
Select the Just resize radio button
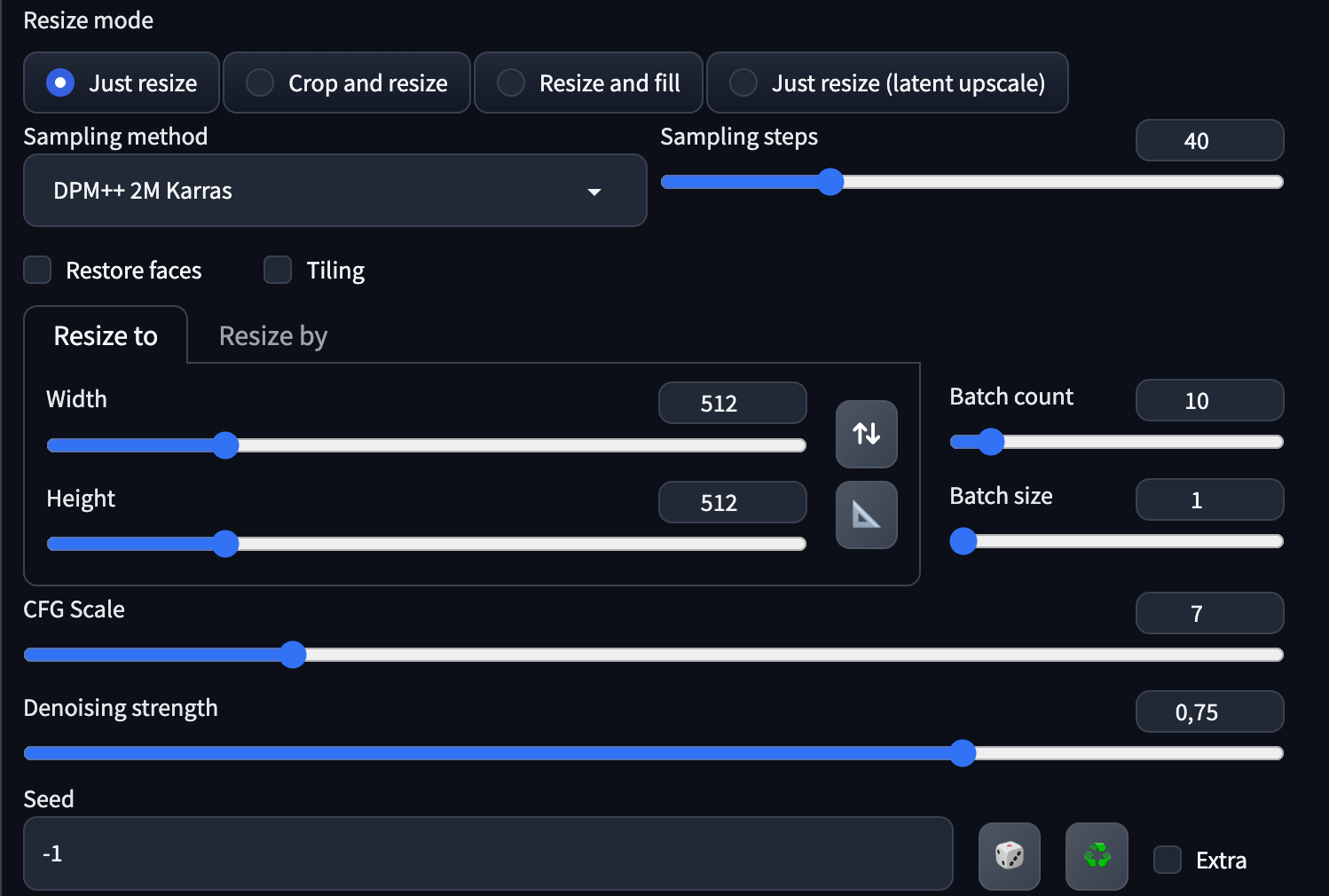[60, 83]
